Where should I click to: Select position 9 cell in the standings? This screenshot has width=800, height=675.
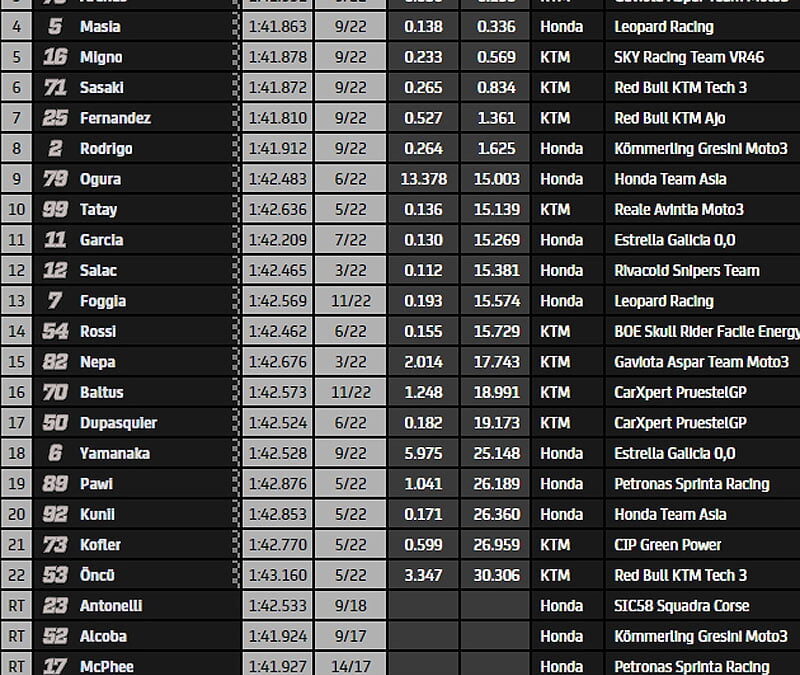16,179
